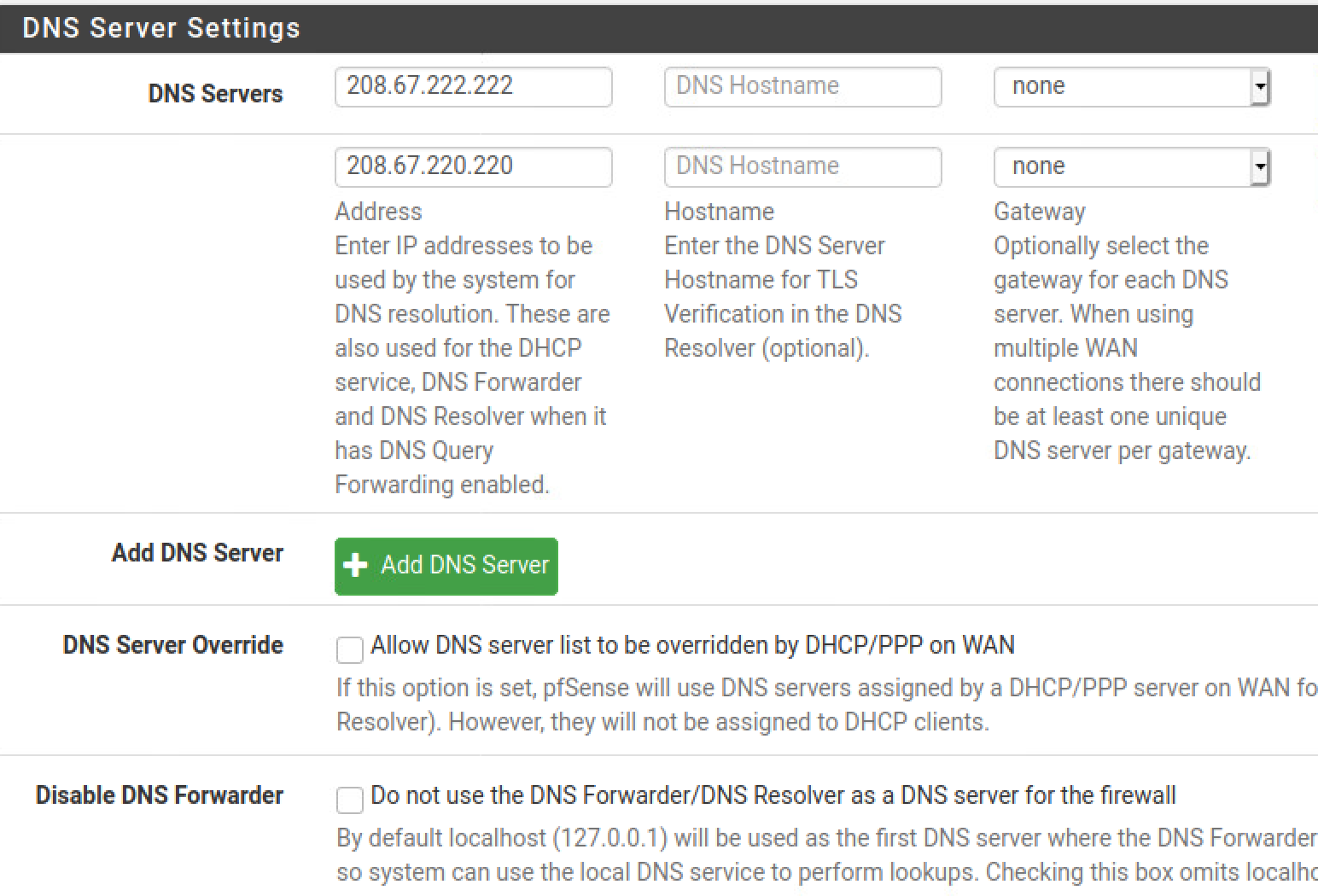The height and width of the screenshot is (896, 1318).
Task: Click text 'Resolver (optional).'
Action: point(767,348)
